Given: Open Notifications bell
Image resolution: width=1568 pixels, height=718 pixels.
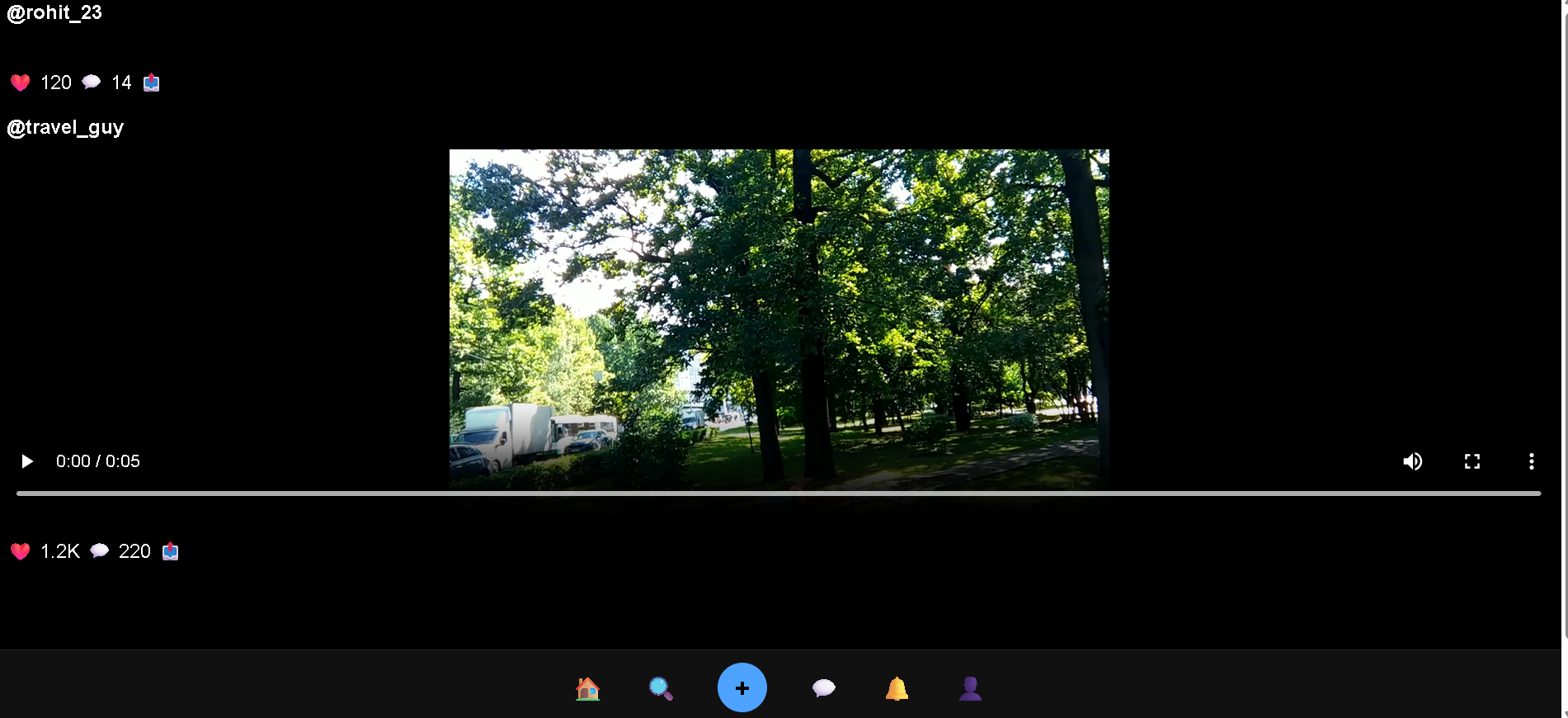Looking at the screenshot, I should (x=897, y=688).
